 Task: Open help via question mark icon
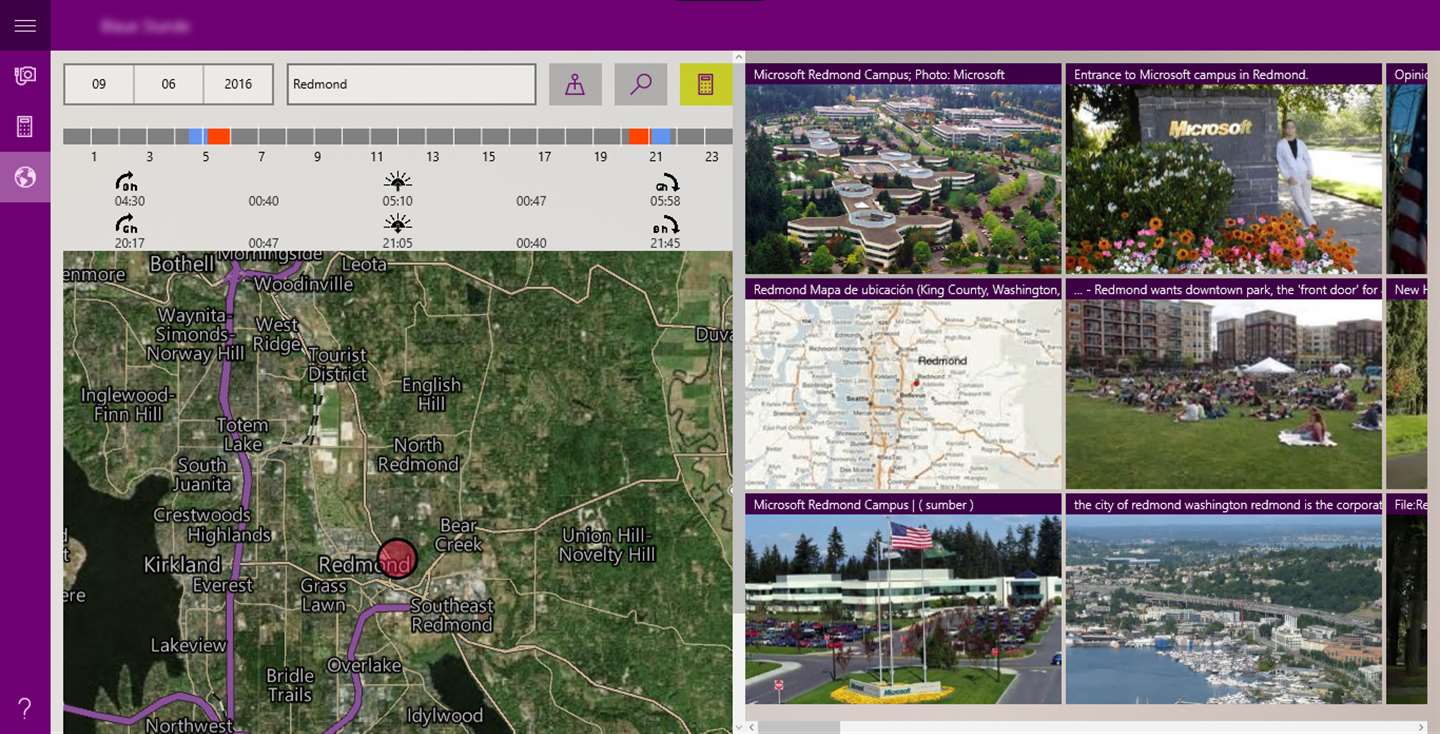[x=25, y=709]
